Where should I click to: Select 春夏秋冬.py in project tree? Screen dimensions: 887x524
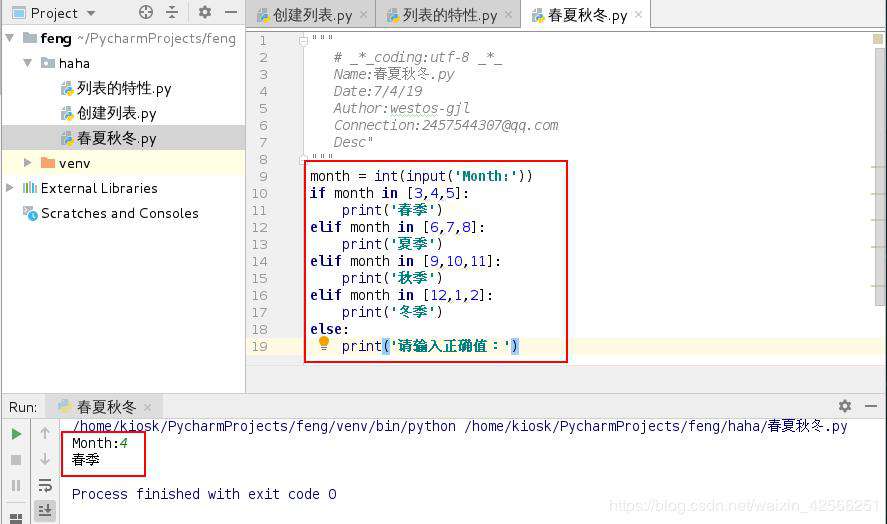pos(108,138)
